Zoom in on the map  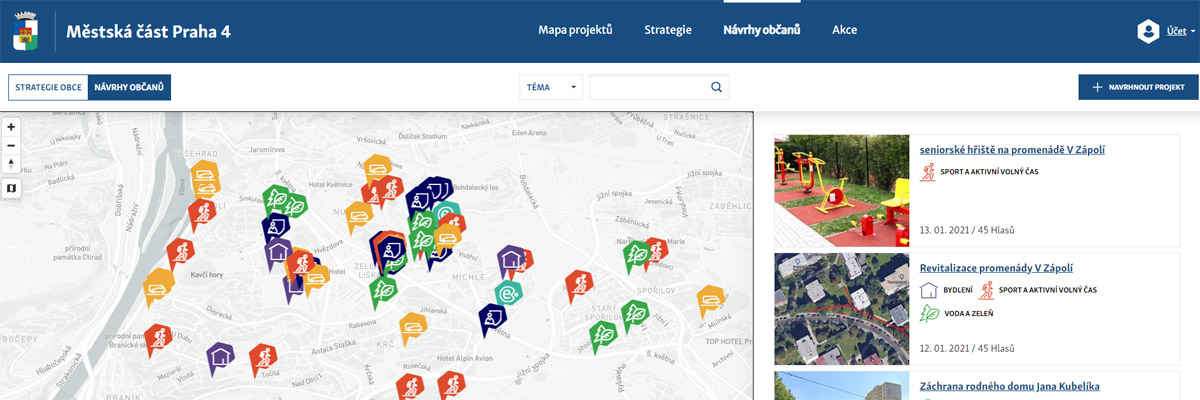[x=11, y=127]
